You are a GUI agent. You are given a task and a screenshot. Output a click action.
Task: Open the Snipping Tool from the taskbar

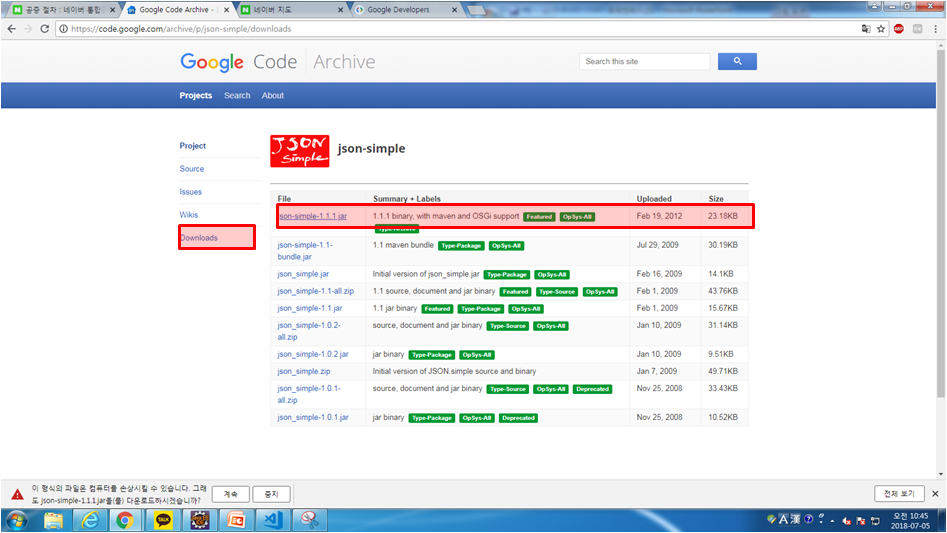(310, 520)
